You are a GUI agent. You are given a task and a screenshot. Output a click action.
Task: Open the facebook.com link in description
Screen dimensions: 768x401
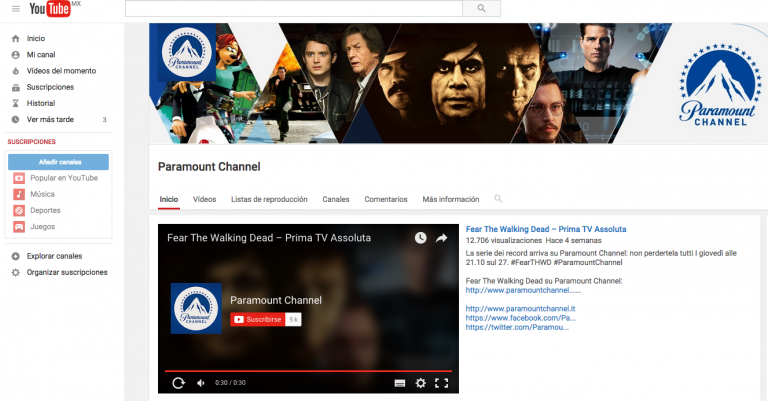[521, 318]
